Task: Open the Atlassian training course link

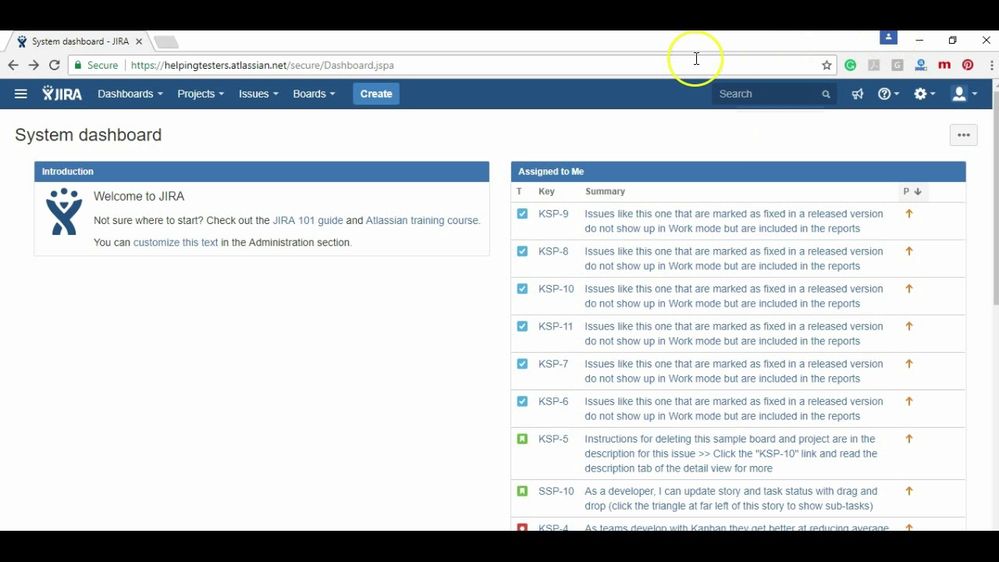Action: (x=422, y=220)
